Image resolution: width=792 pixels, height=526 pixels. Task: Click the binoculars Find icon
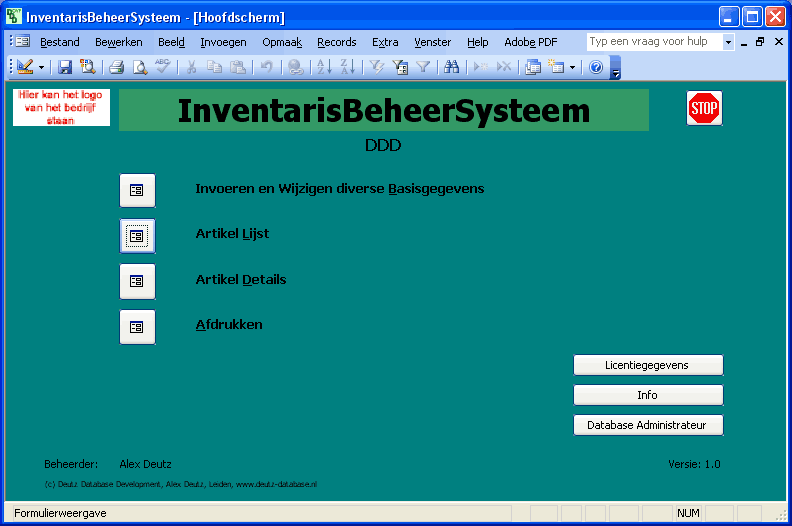[451, 67]
